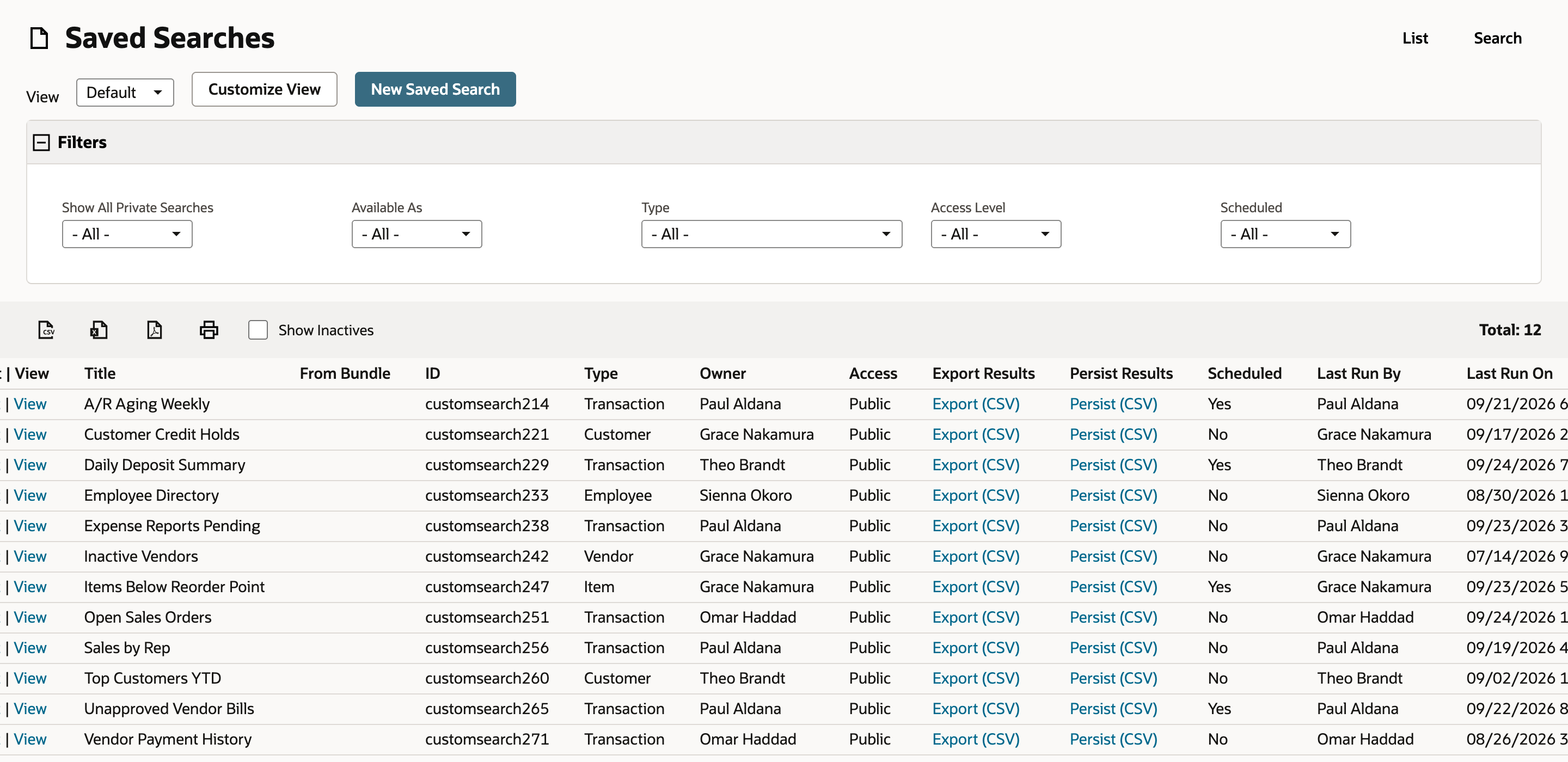Collapse the Filters section
Screen dimensions: 1568x762
[41, 143]
